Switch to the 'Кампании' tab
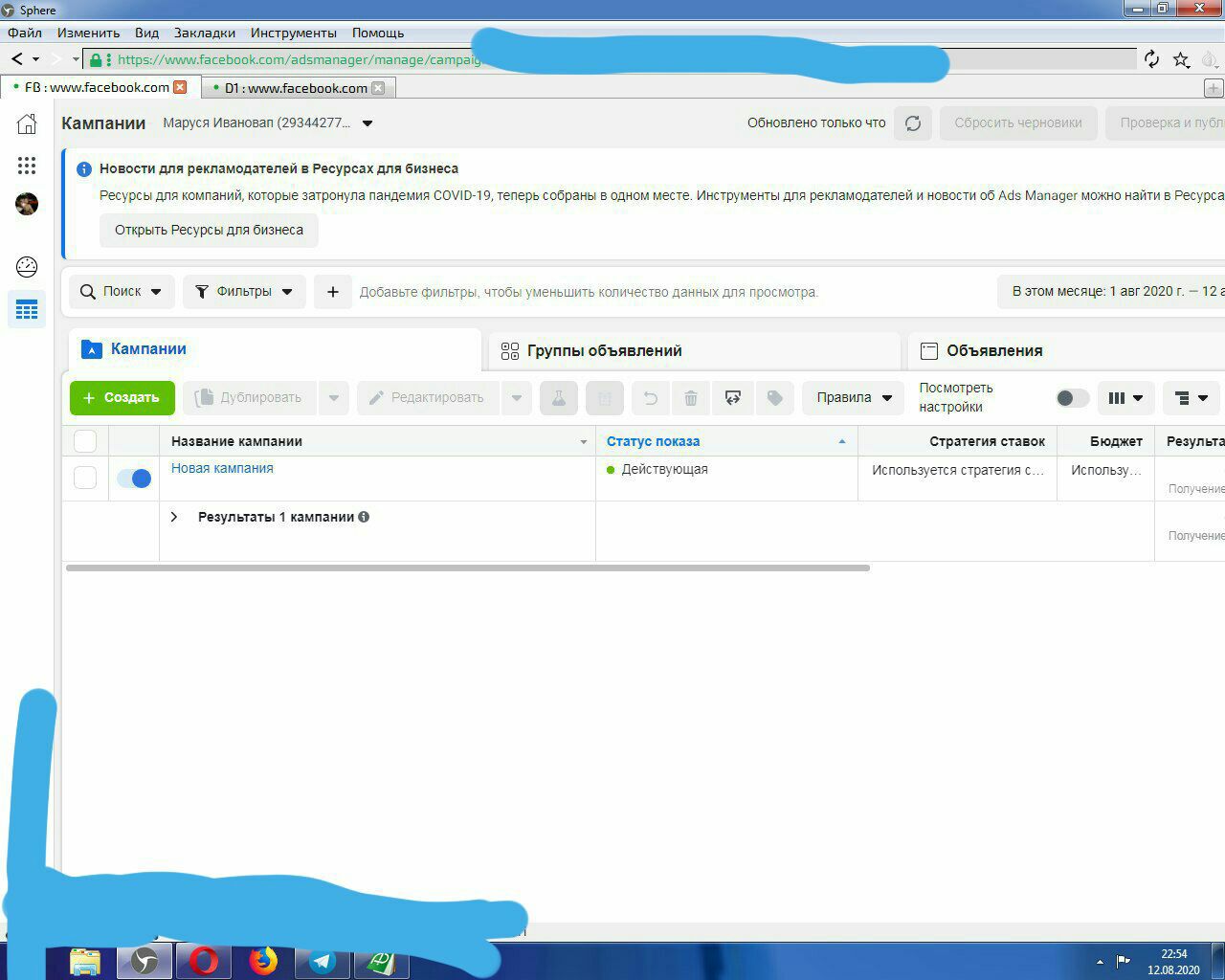This screenshot has width=1225, height=980. pyautogui.click(x=275, y=349)
